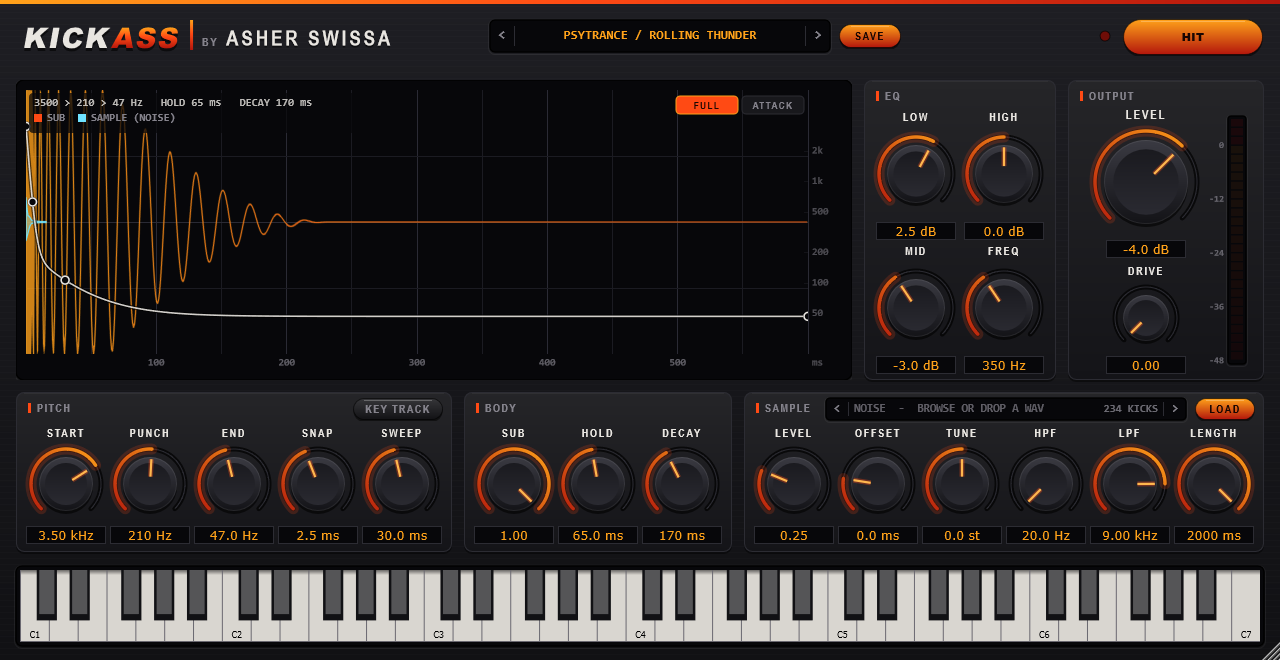Toggle the KEY TRACK switch in Pitch

397,409
